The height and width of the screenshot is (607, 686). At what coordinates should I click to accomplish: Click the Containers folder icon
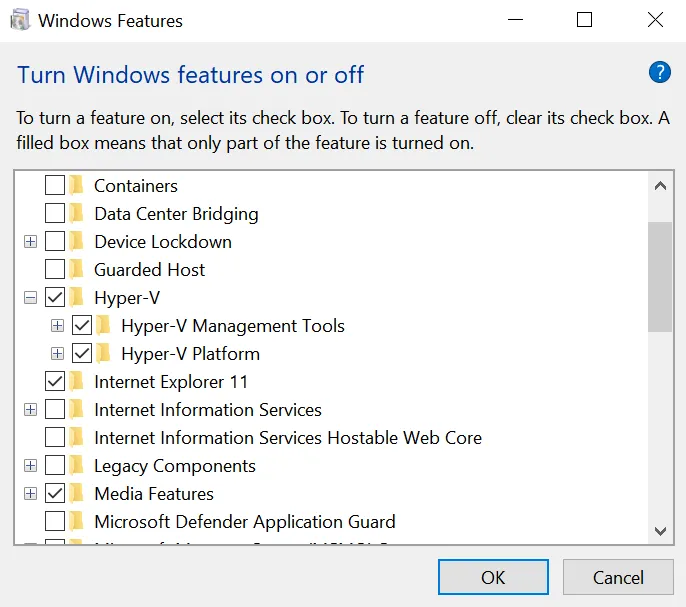pos(77,186)
